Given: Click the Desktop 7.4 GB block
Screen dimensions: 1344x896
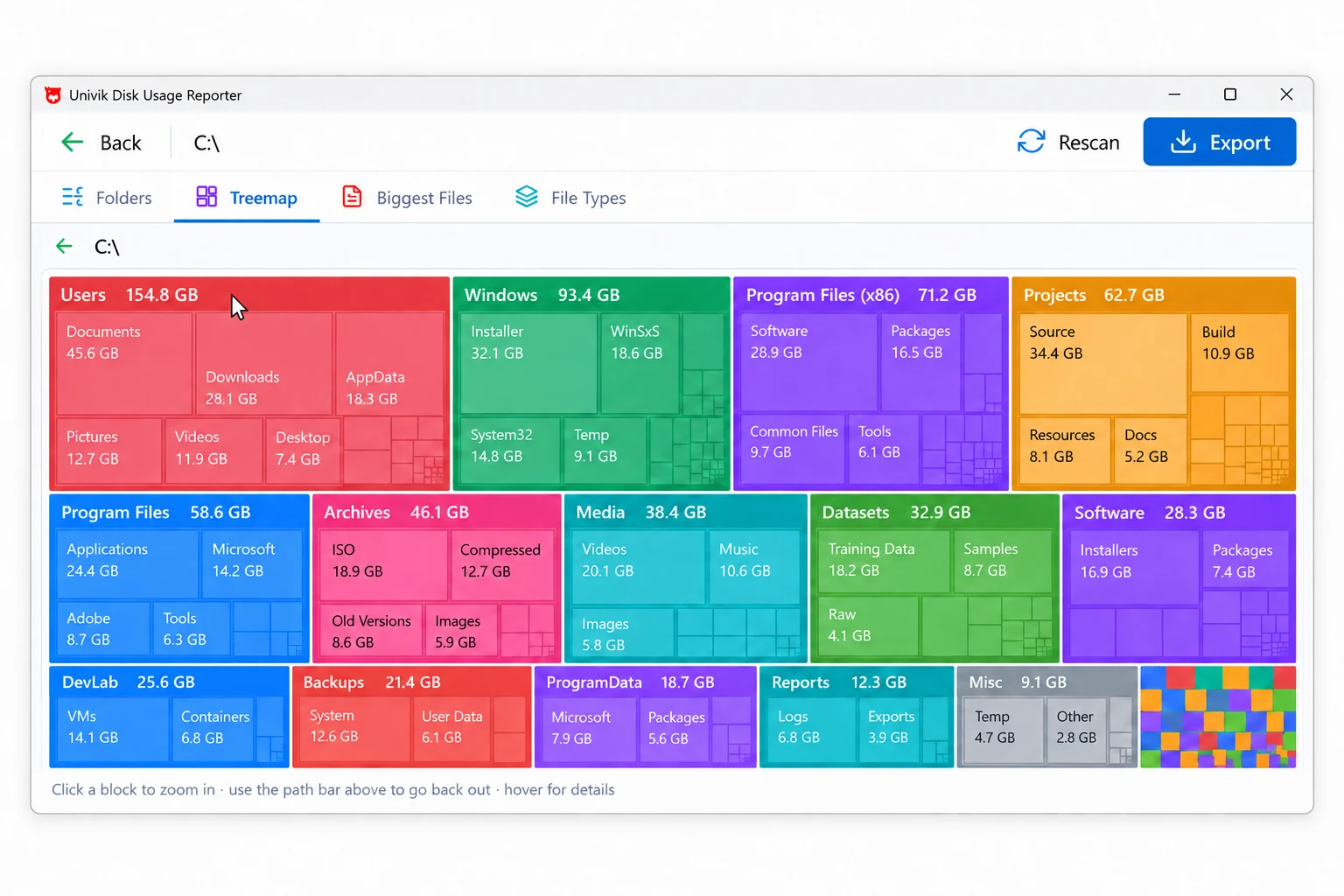Looking at the screenshot, I should click(x=303, y=450).
